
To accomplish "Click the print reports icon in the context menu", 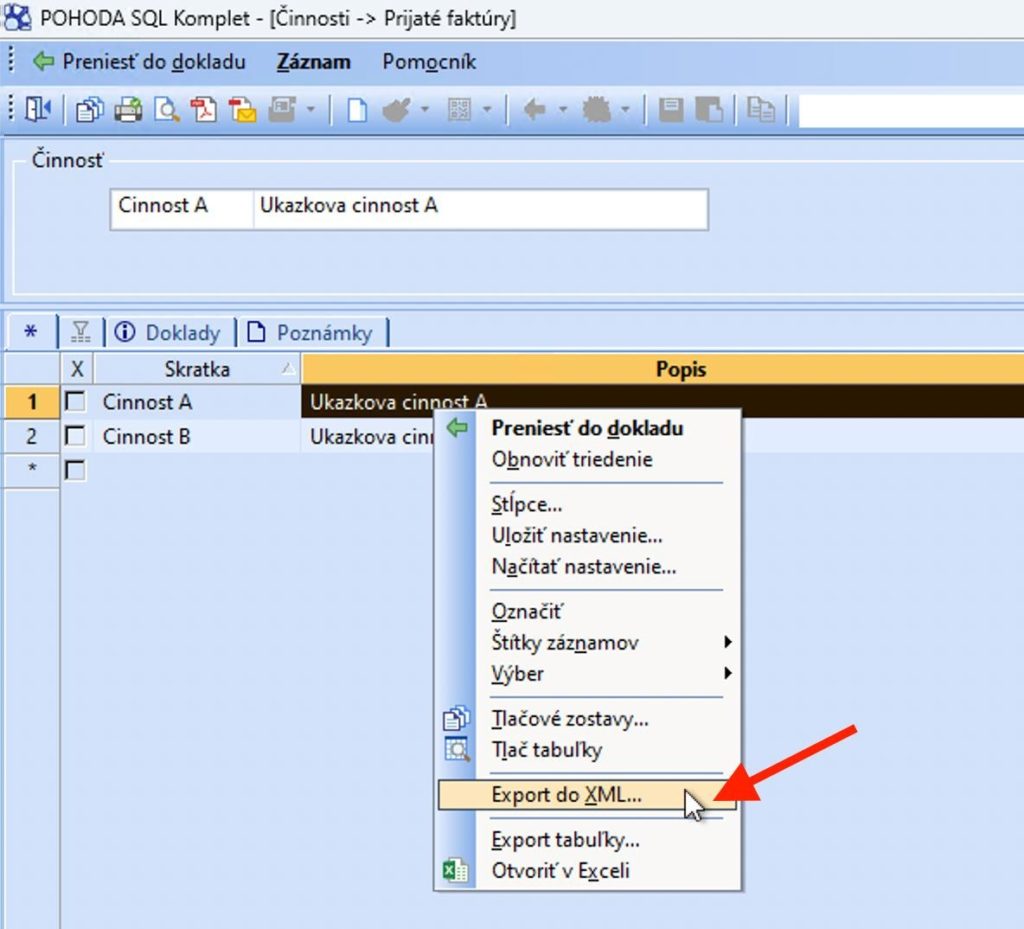I will pos(456,718).
